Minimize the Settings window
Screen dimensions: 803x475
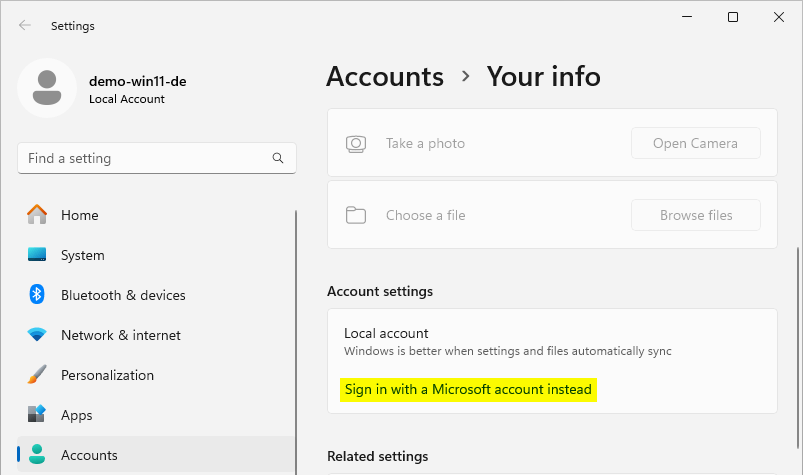click(687, 17)
